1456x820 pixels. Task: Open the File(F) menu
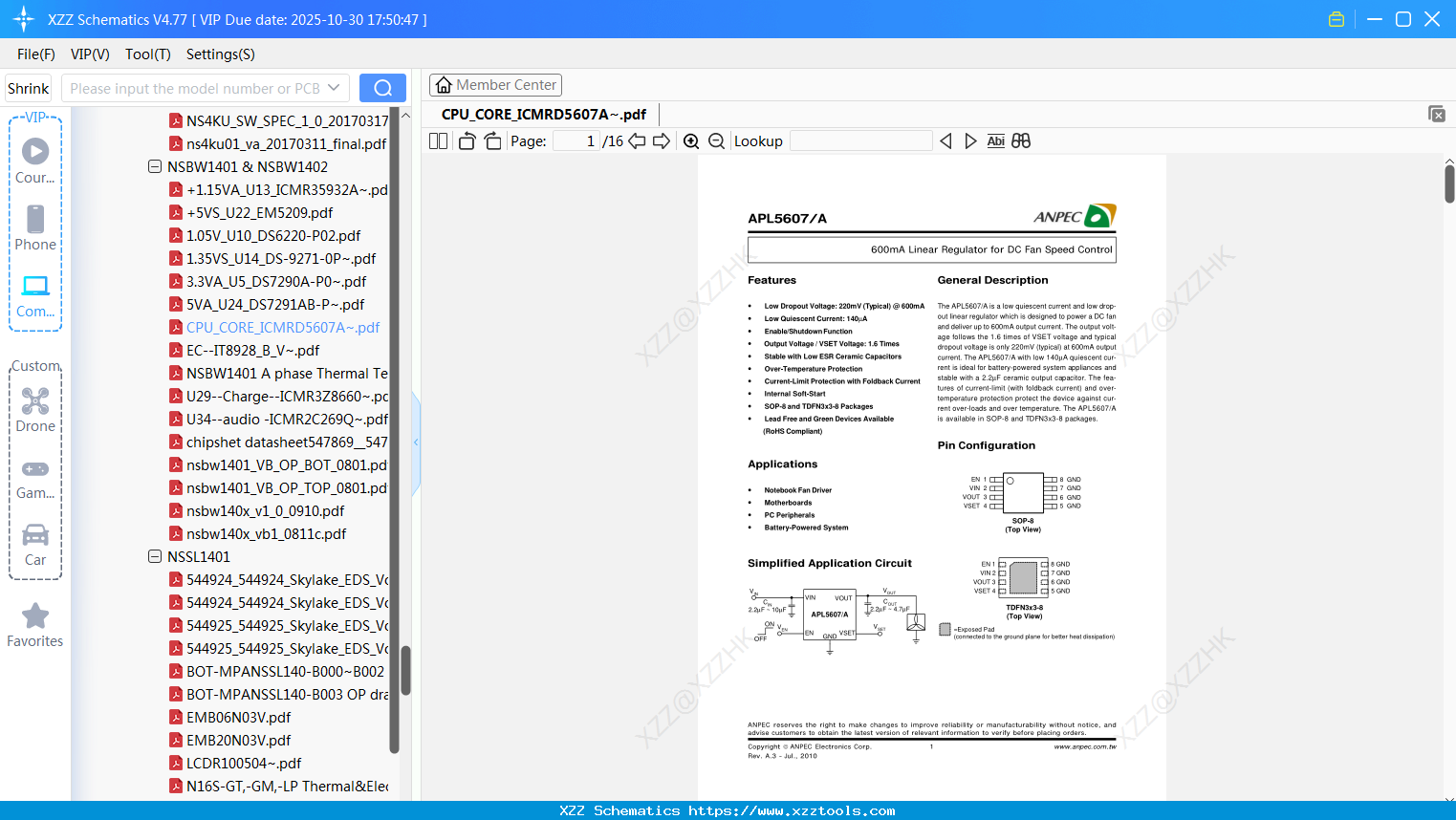tap(36, 54)
